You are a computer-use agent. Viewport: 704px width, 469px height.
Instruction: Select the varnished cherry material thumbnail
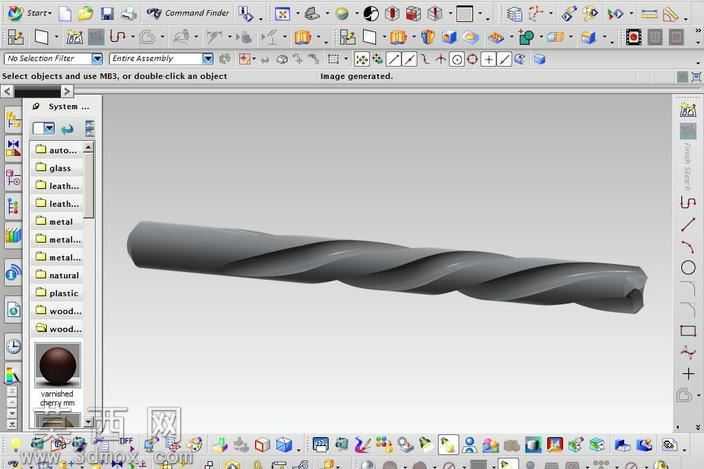coord(57,366)
